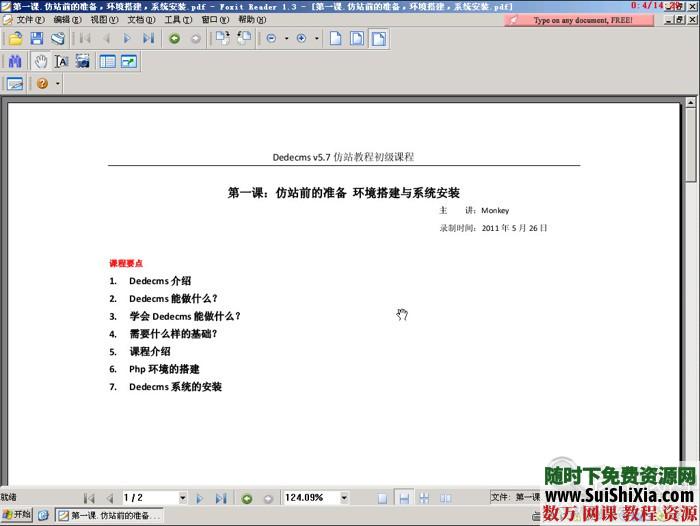Image resolution: width=700 pixels, height=526 pixels.
Task: Set Fit Page view
Action: coord(357,39)
